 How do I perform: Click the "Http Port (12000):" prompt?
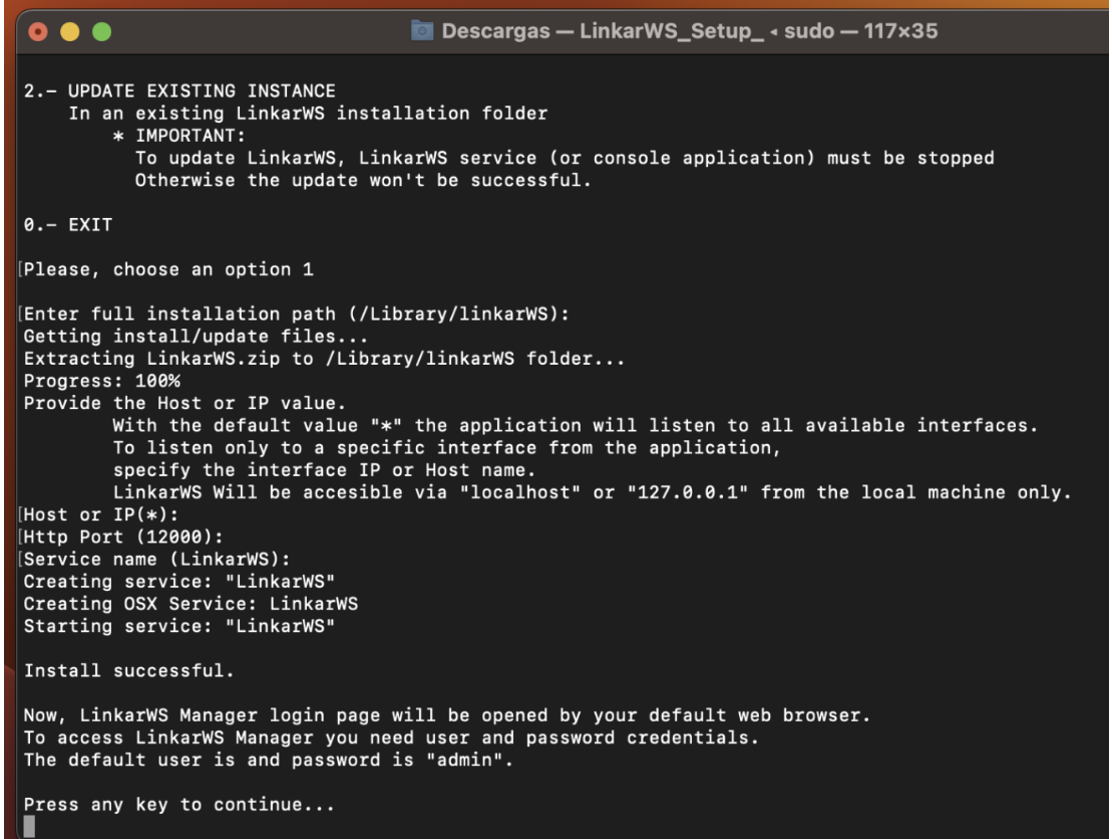pyautogui.click(x=112, y=537)
